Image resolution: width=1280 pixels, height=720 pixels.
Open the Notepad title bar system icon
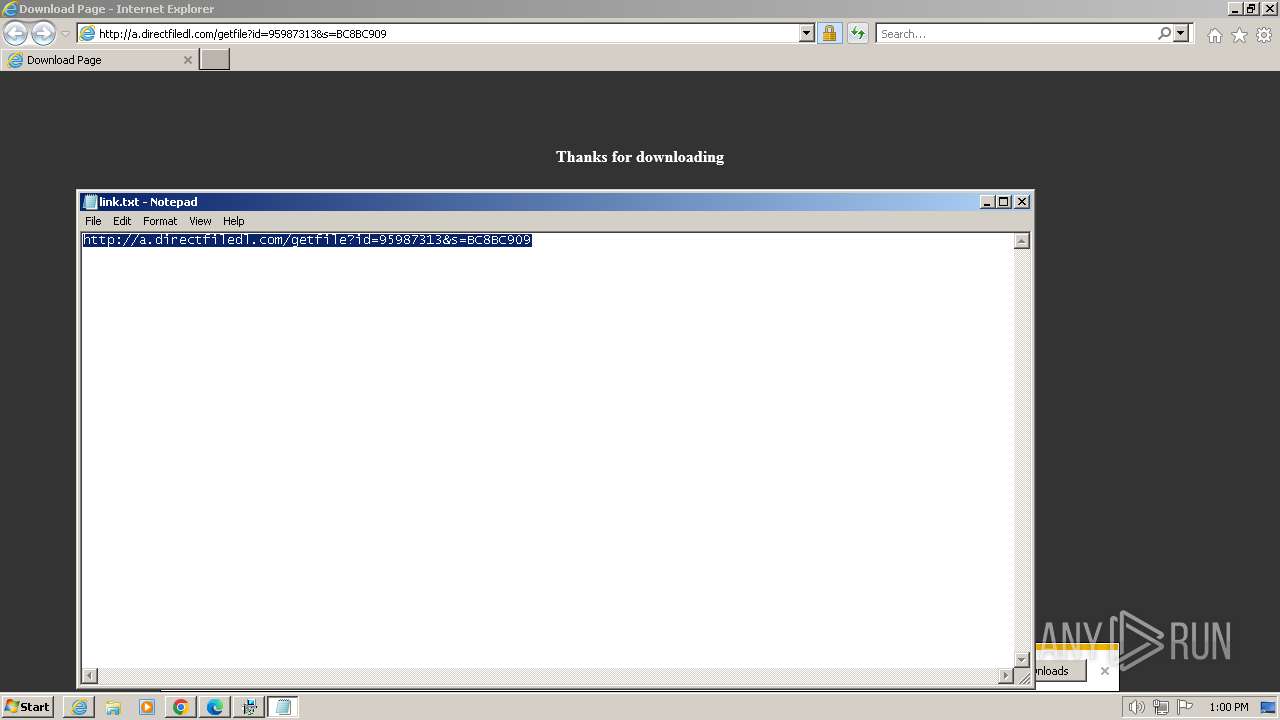[x=90, y=202]
